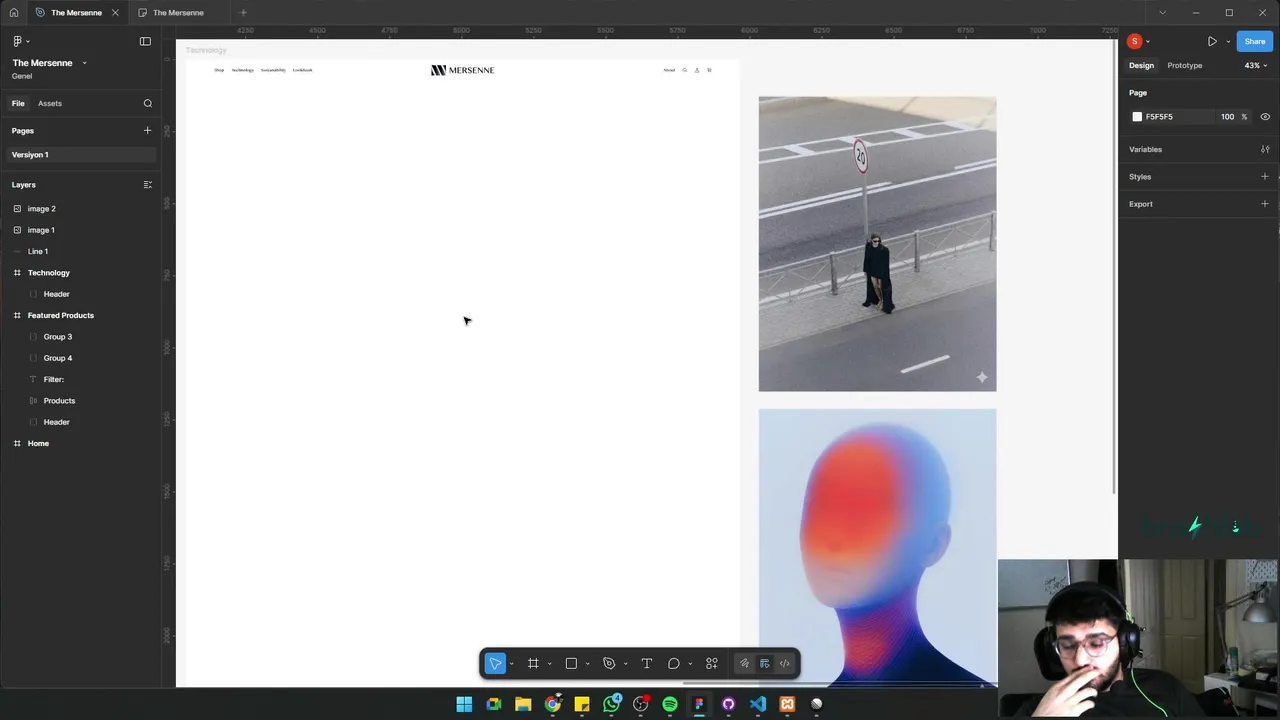Open The Mersenne file name dropdown
Screen dimensions: 1280x720
[84, 63]
